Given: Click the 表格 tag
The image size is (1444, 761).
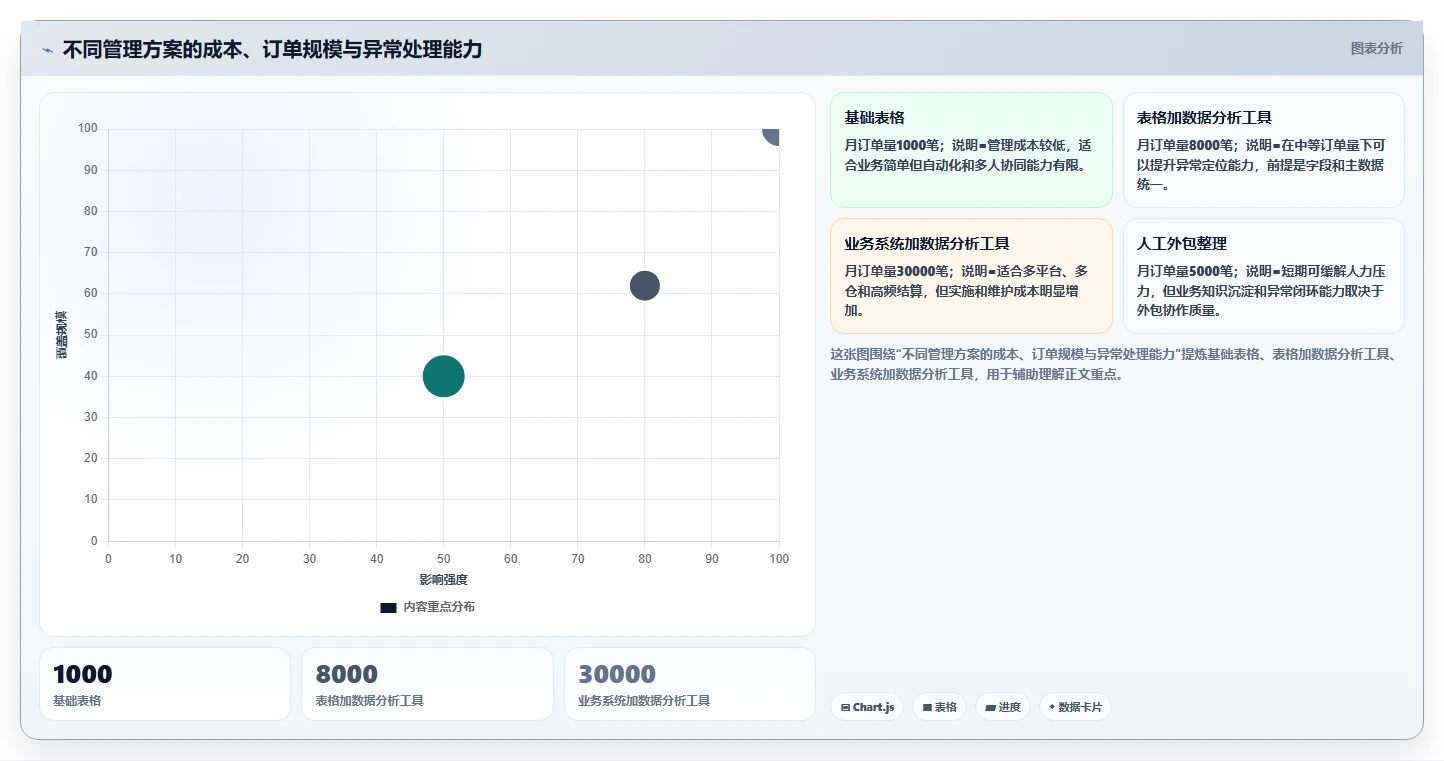Looking at the screenshot, I should (939, 707).
